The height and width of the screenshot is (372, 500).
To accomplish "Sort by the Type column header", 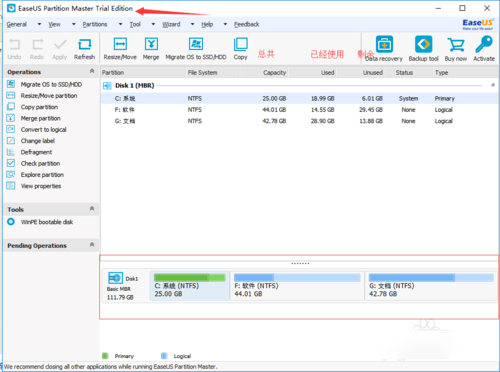I will click(465, 73).
